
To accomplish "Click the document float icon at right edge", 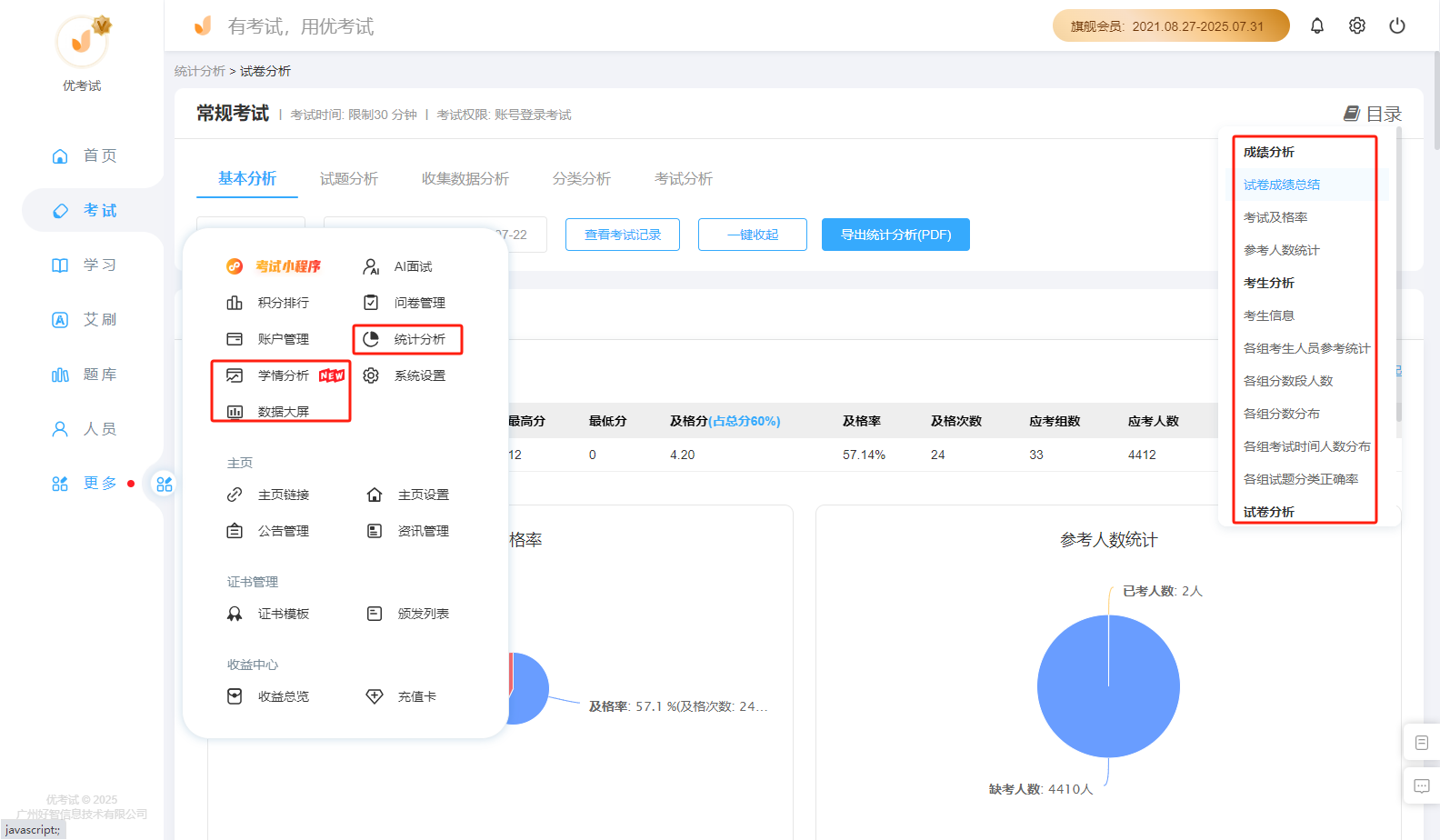I will pyautogui.click(x=1422, y=743).
